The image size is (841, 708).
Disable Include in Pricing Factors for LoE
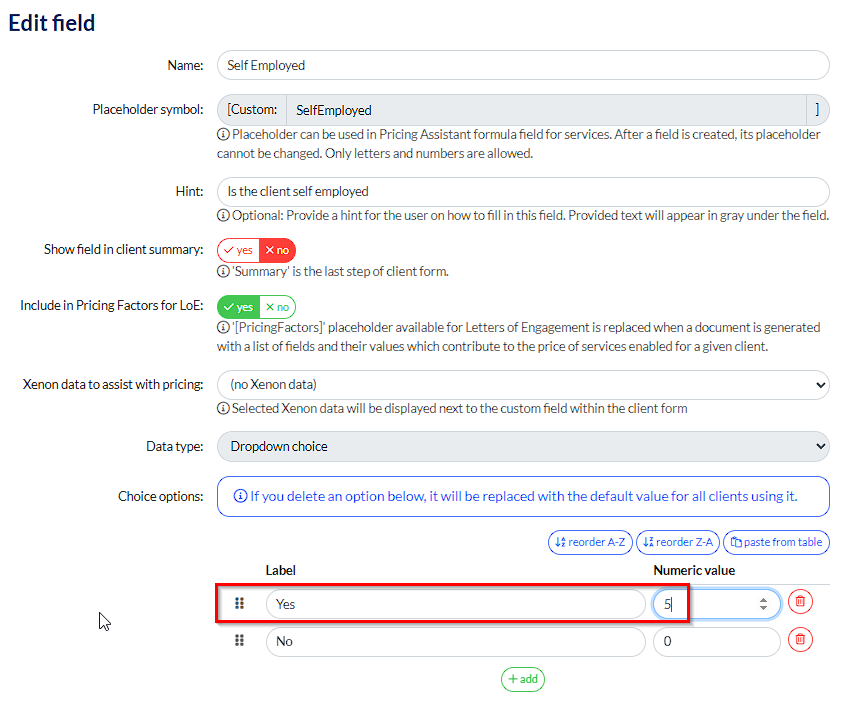pos(277,307)
